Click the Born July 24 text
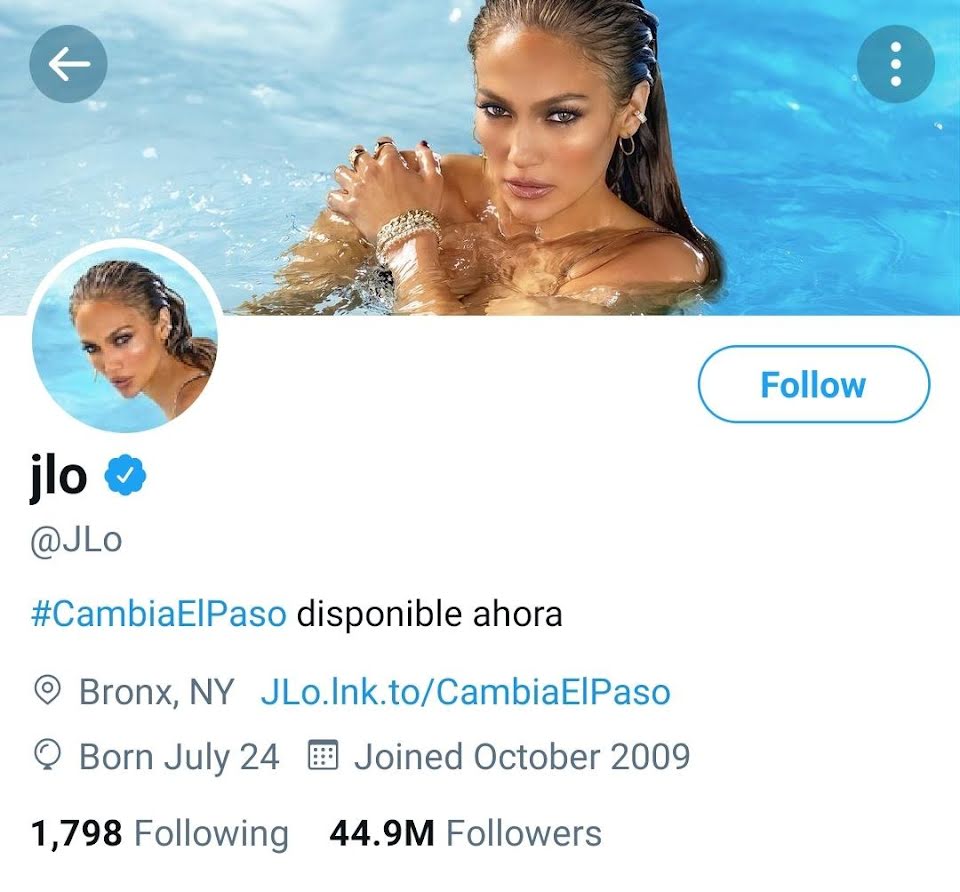 coord(179,757)
